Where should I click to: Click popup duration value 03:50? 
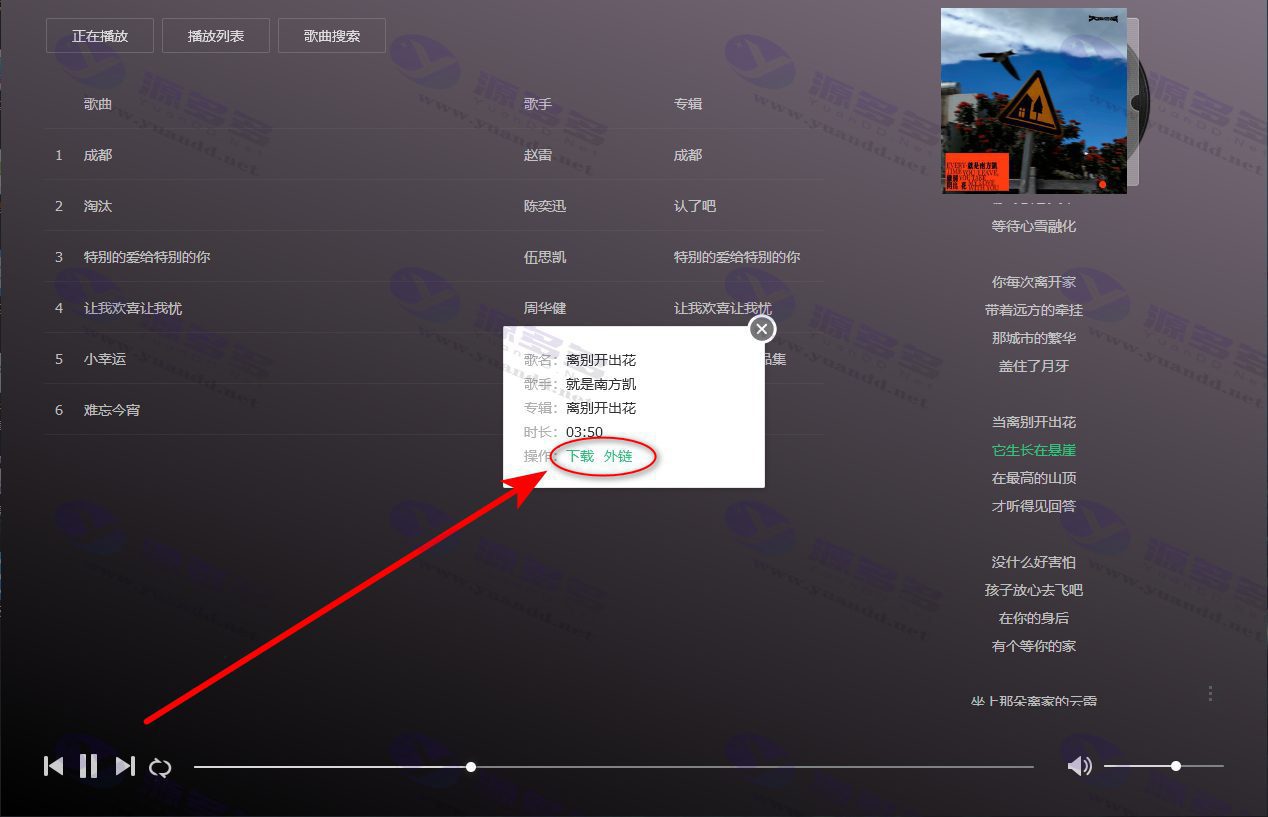coord(584,432)
